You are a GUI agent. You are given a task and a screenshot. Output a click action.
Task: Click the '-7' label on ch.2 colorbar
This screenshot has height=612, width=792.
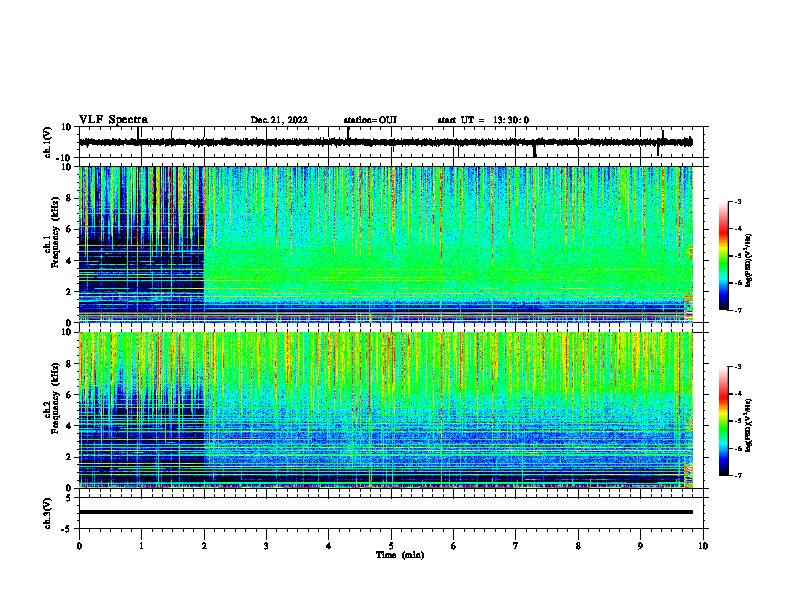737,475
